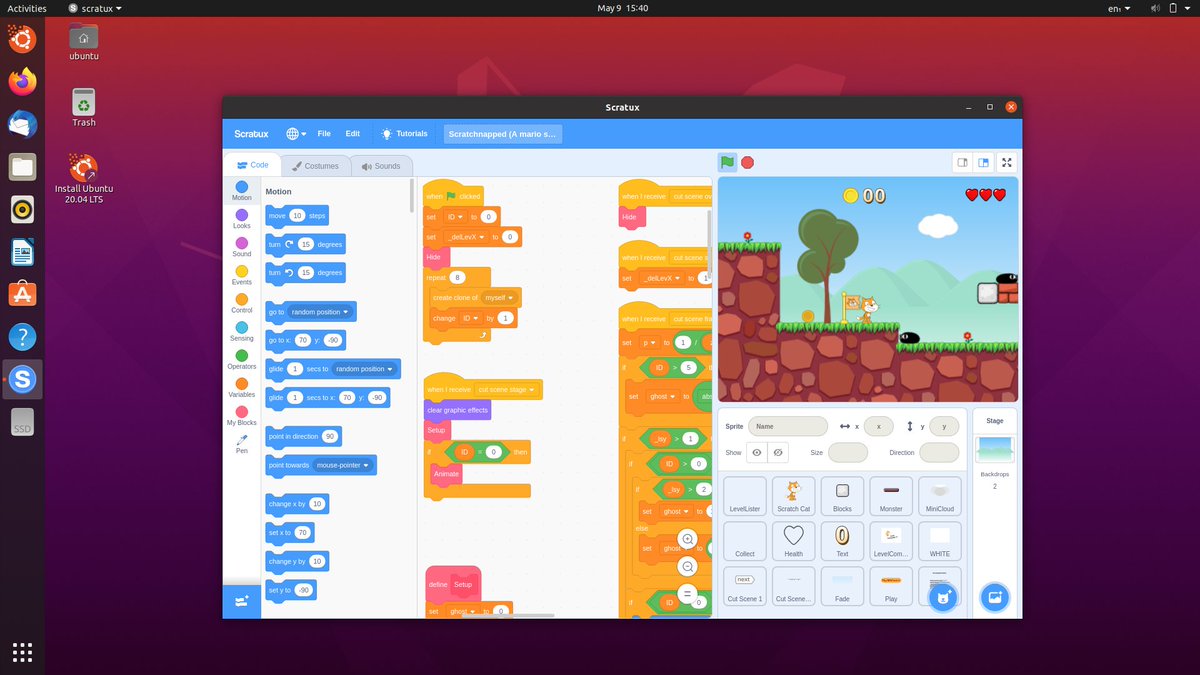
Task: Open Firefox from the Ubuntu dock
Action: 22,81
